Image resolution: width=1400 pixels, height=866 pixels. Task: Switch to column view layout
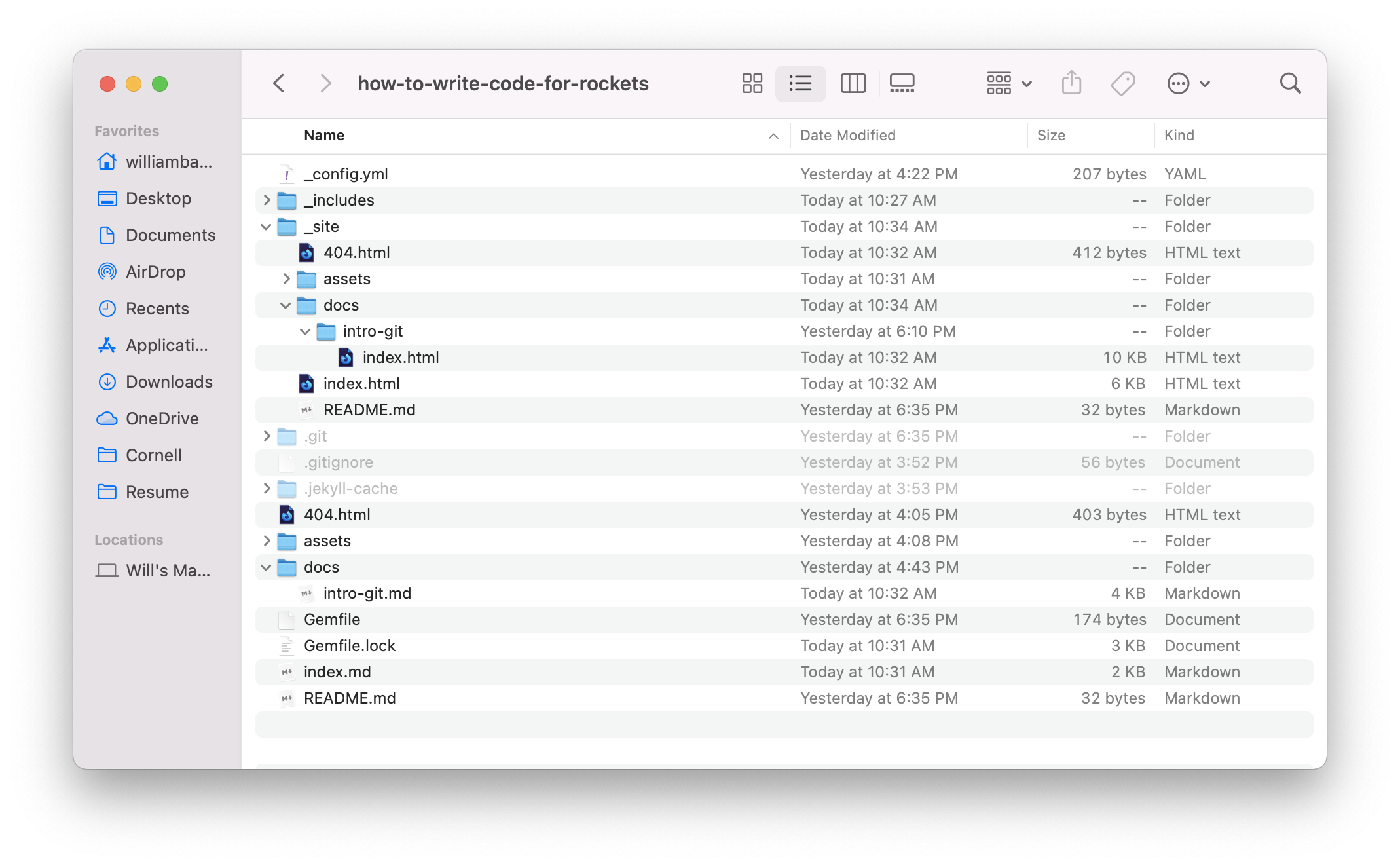853,83
